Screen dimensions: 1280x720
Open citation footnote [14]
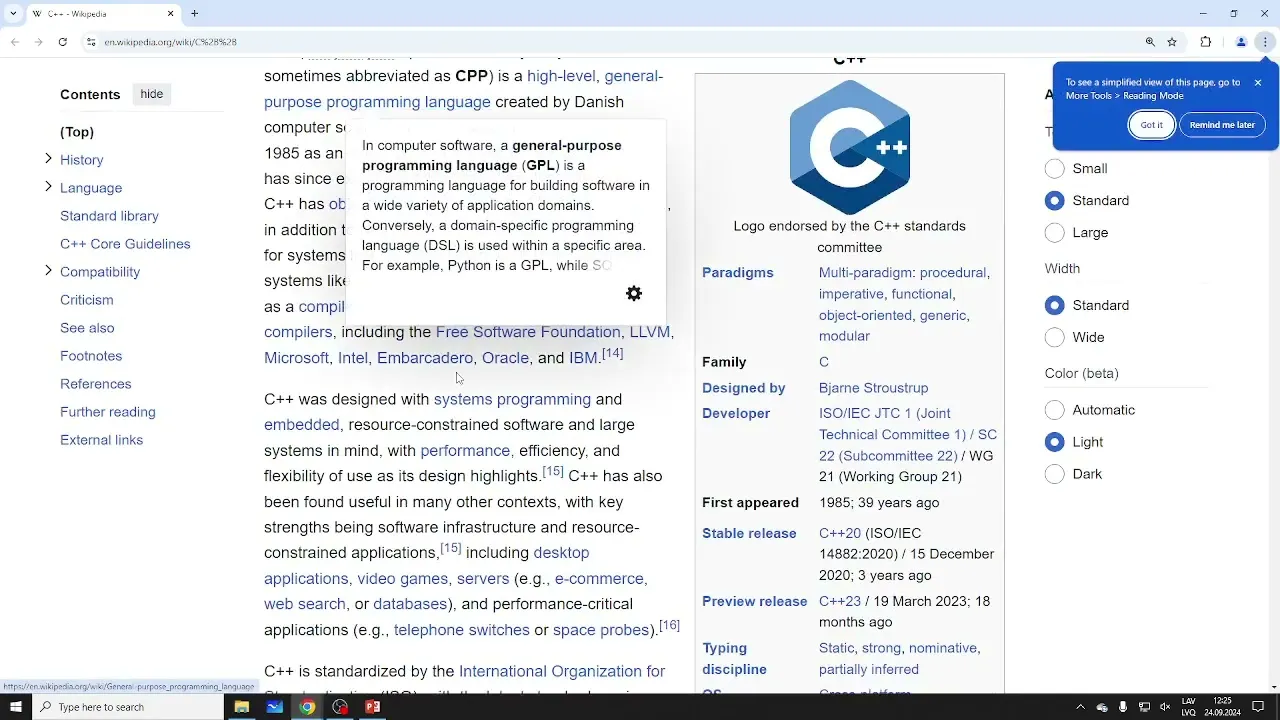coord(613,353)
